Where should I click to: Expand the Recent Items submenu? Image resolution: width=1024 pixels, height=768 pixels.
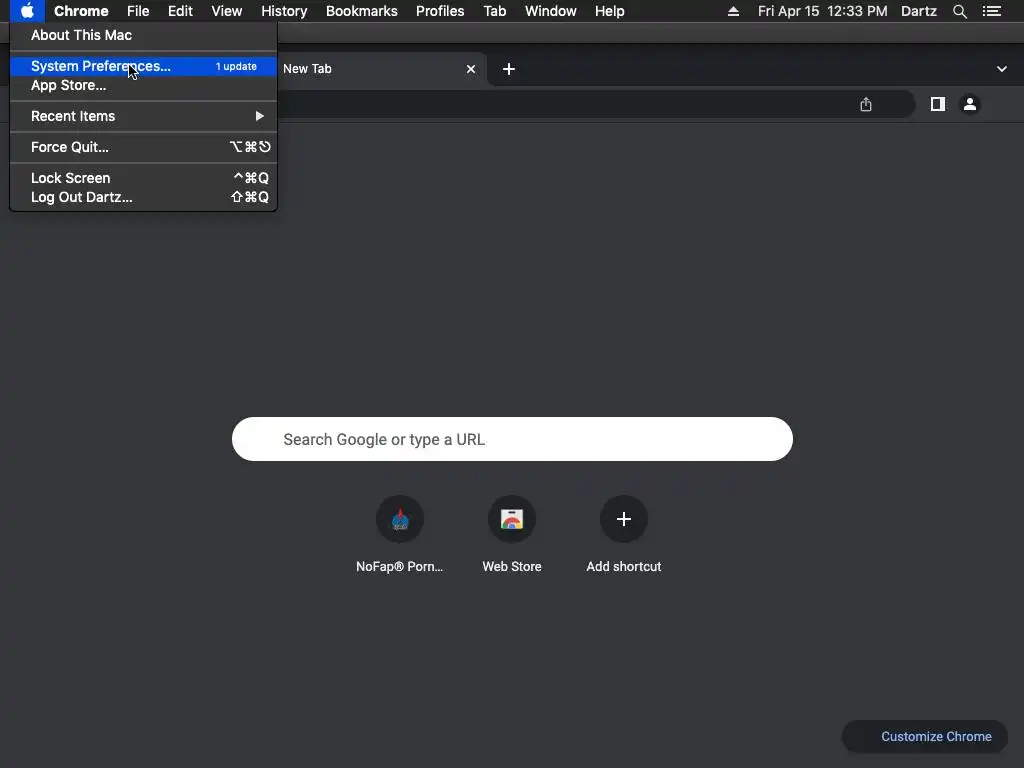[143, 116]
